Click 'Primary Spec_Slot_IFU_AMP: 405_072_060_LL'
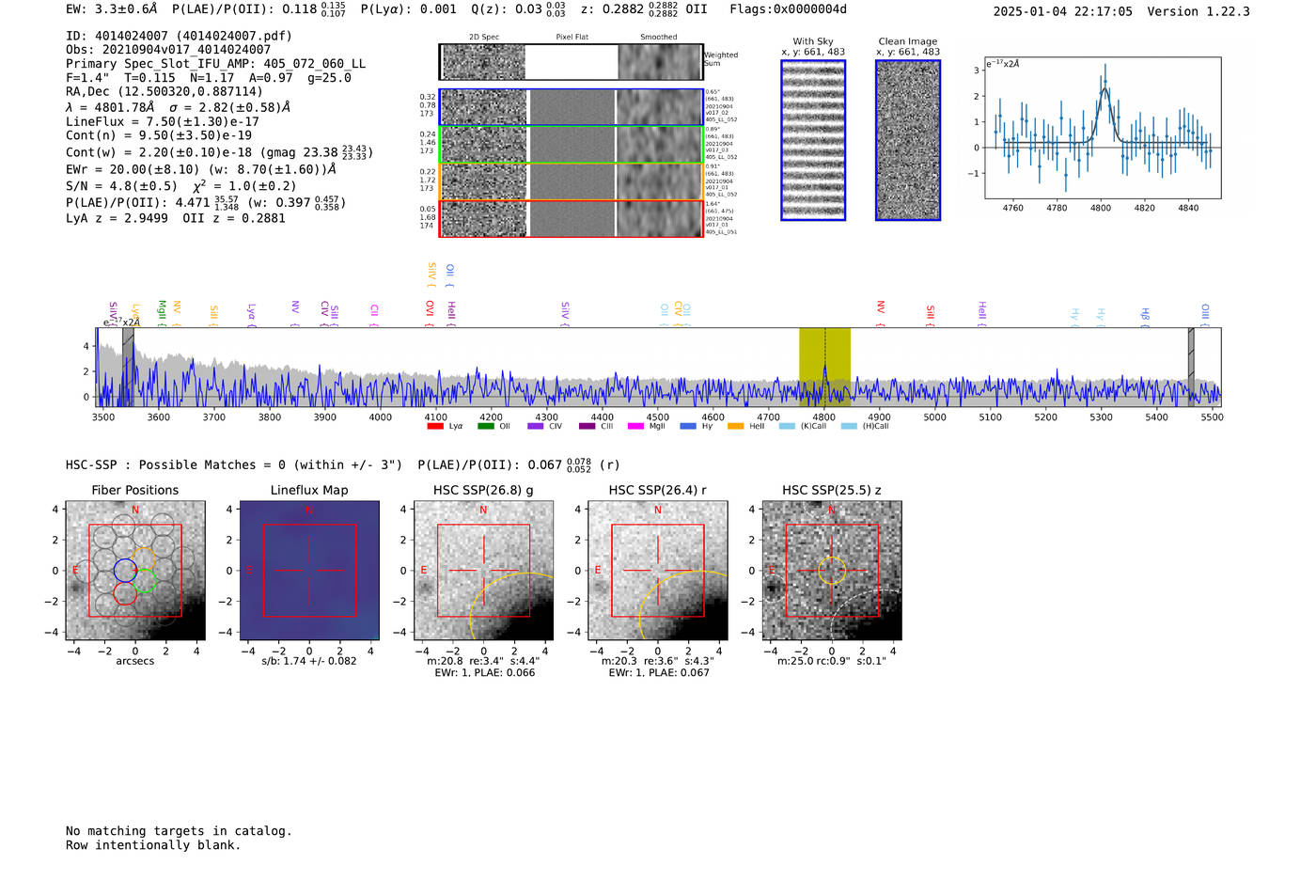The width and height of the screenshot is (1316, 896). click(x=215, y=64)
